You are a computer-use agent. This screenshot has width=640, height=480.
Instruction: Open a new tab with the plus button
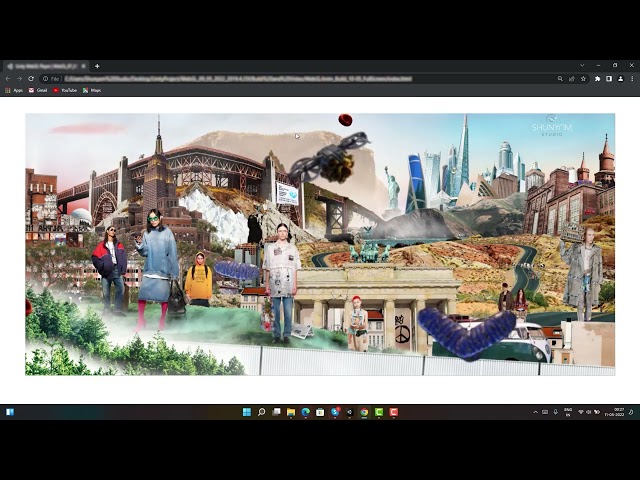[97, 66]
